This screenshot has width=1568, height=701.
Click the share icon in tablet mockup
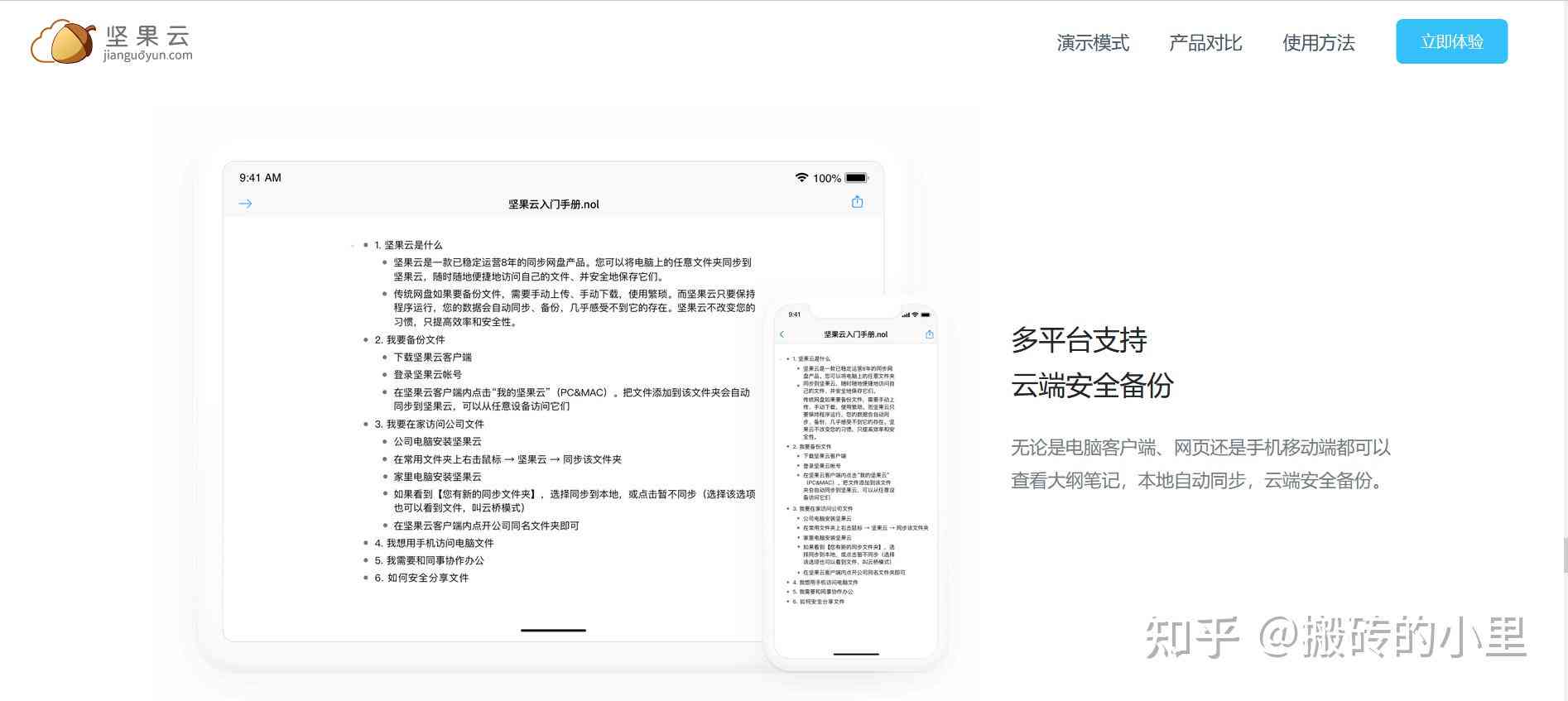click(x=857, y=202)
